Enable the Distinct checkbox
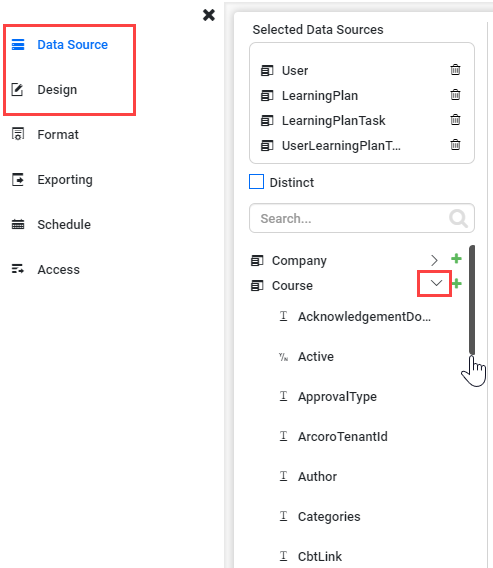 point(256,181)
